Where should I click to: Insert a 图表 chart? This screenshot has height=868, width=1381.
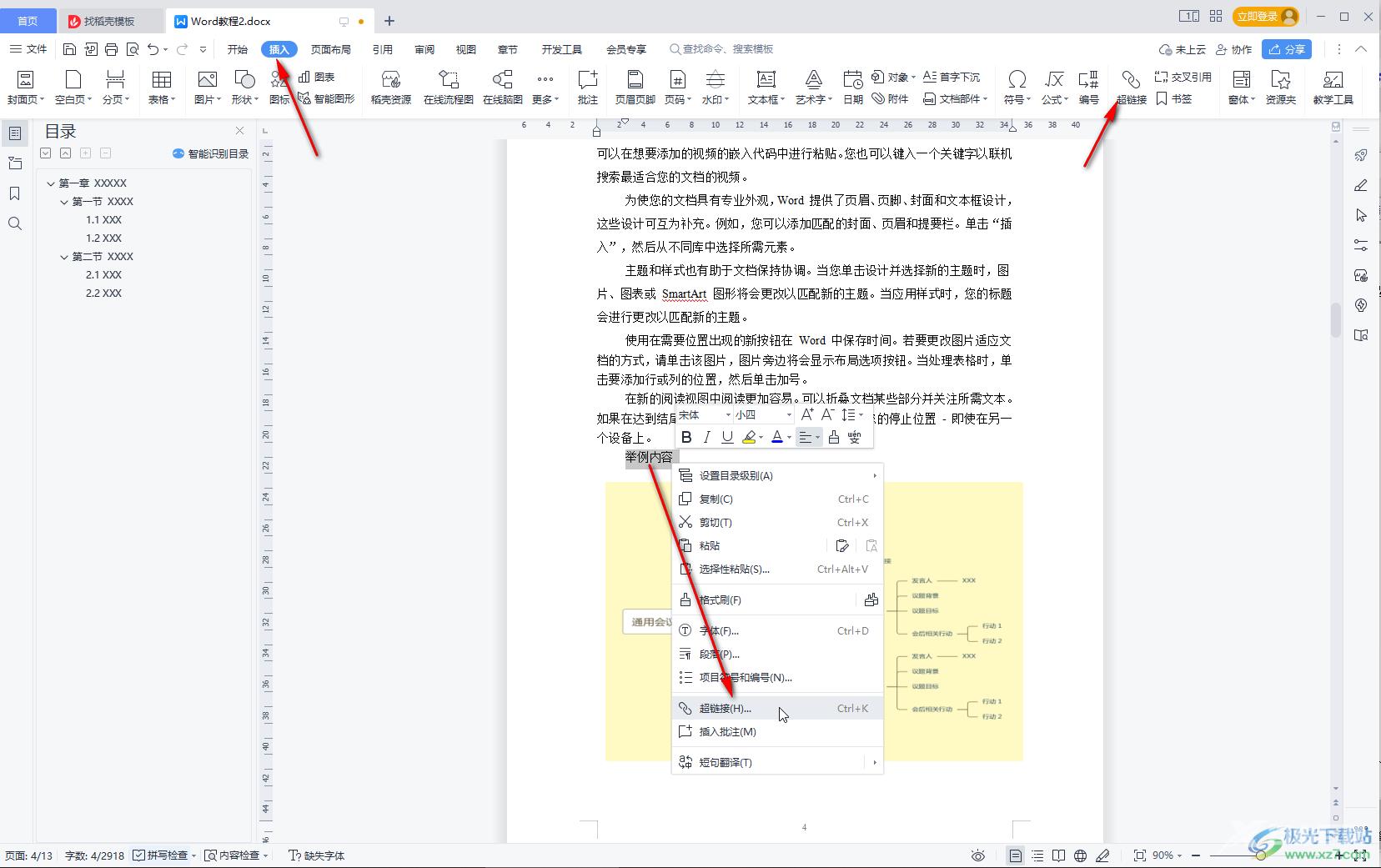(317, 77)
